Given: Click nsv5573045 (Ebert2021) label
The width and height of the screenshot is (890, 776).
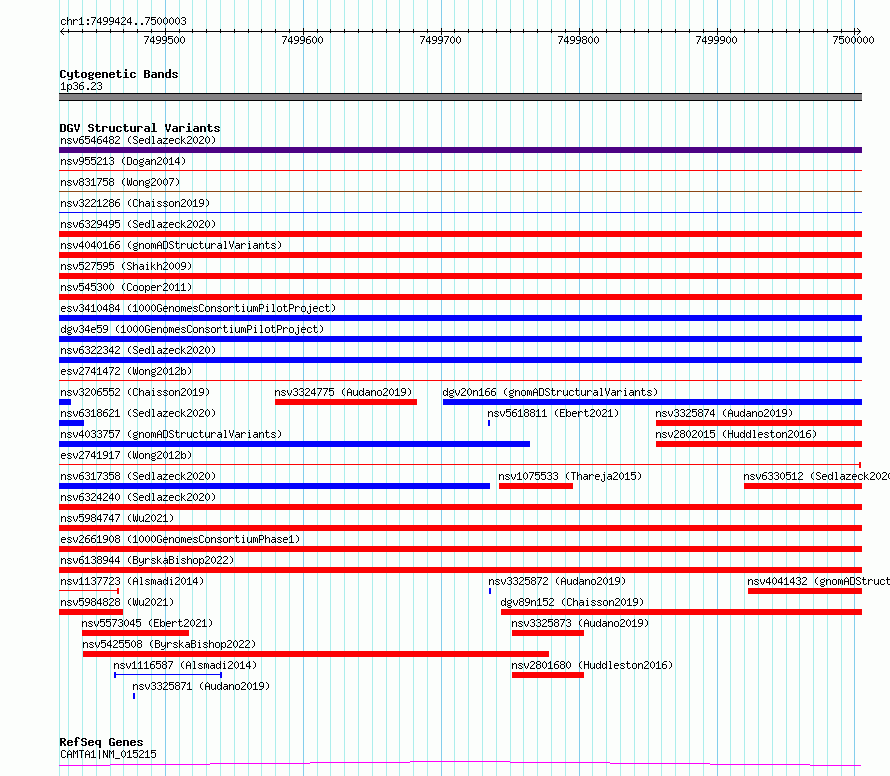Looking at the screenshot, I should (x=147, y=623).
